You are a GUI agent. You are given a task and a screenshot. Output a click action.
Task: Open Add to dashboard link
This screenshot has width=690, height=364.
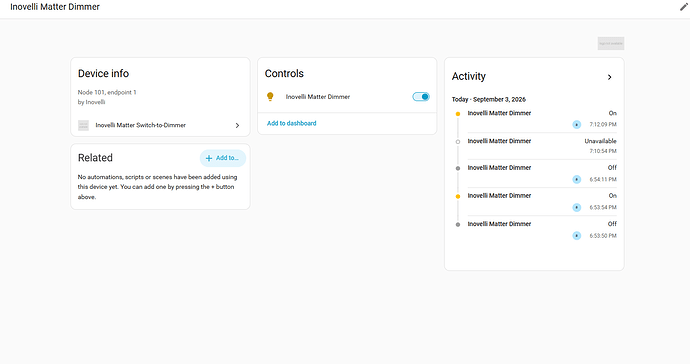click(x=291, y=123)
